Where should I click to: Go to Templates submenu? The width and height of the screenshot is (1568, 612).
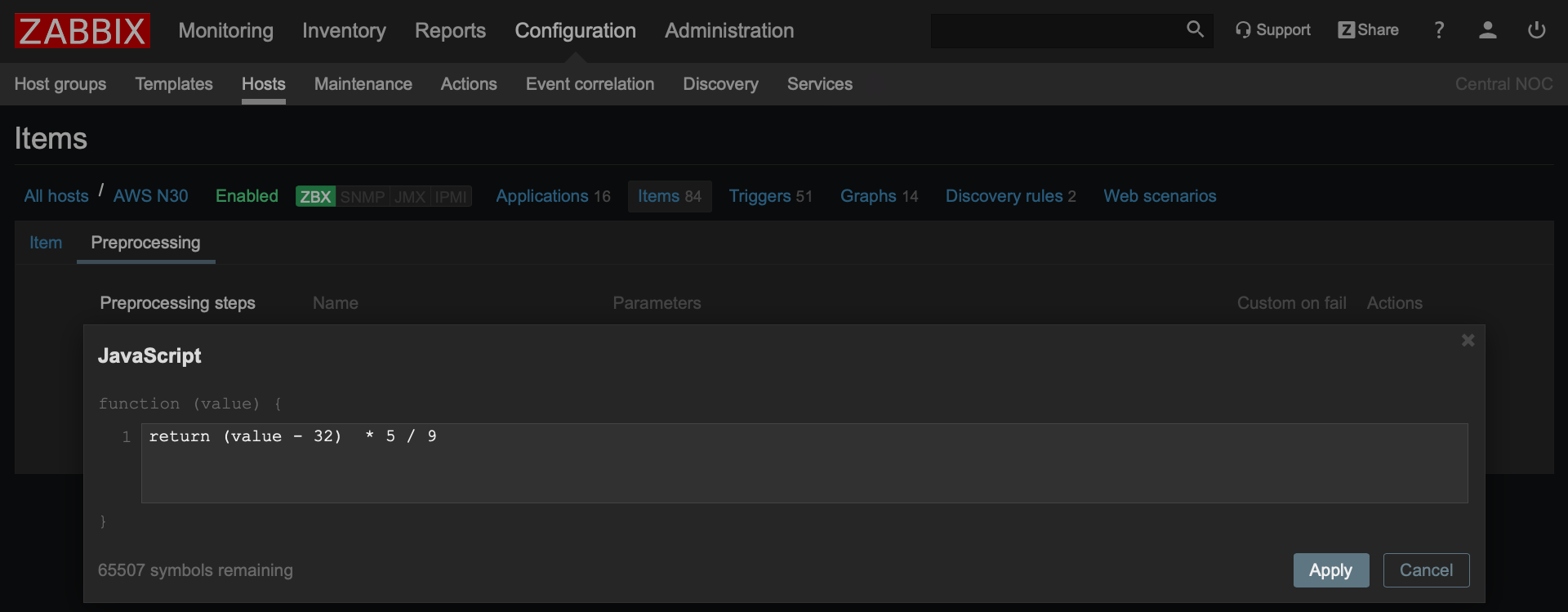174,84
